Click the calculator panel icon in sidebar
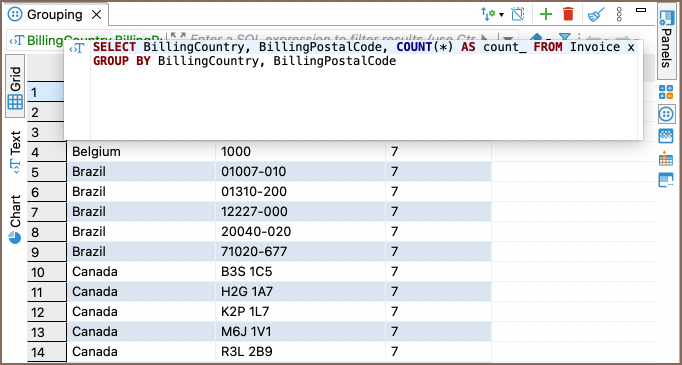 pyautogui.click(x=665, y=92)
